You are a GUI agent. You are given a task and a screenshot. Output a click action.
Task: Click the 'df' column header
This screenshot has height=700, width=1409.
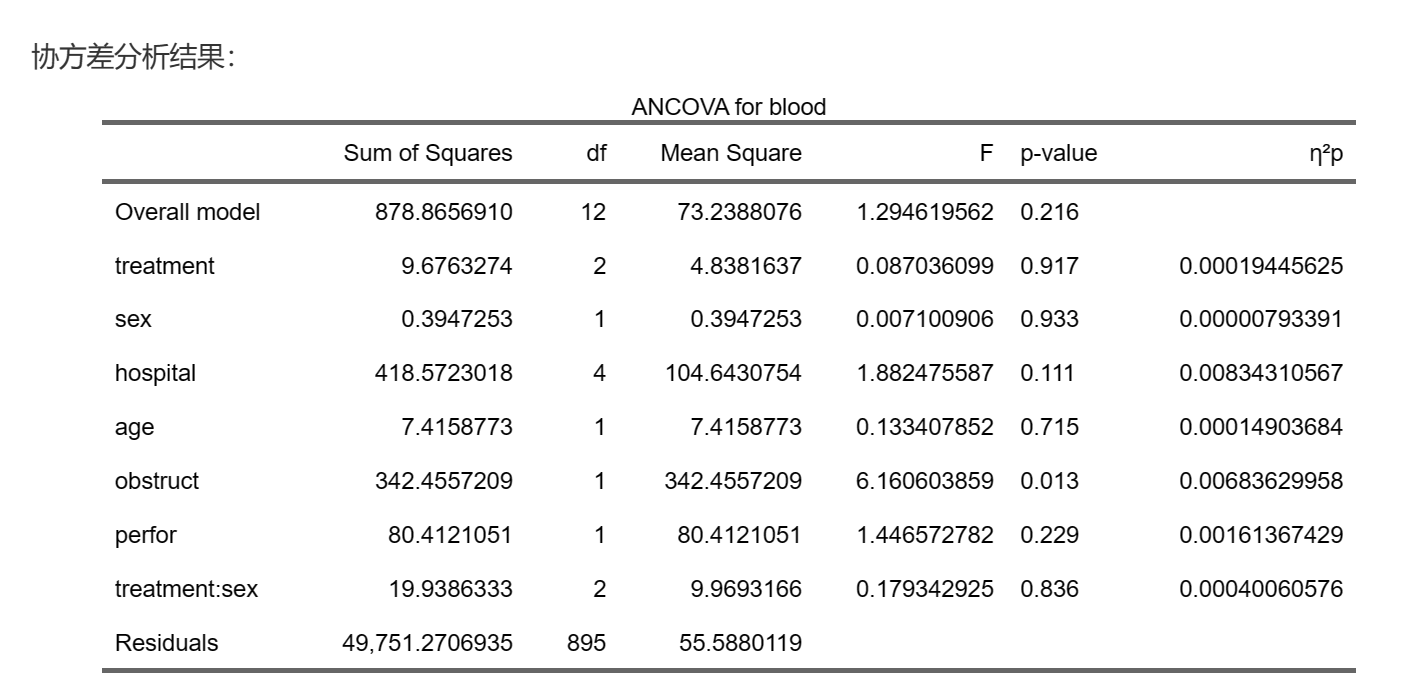coord(596,153)
